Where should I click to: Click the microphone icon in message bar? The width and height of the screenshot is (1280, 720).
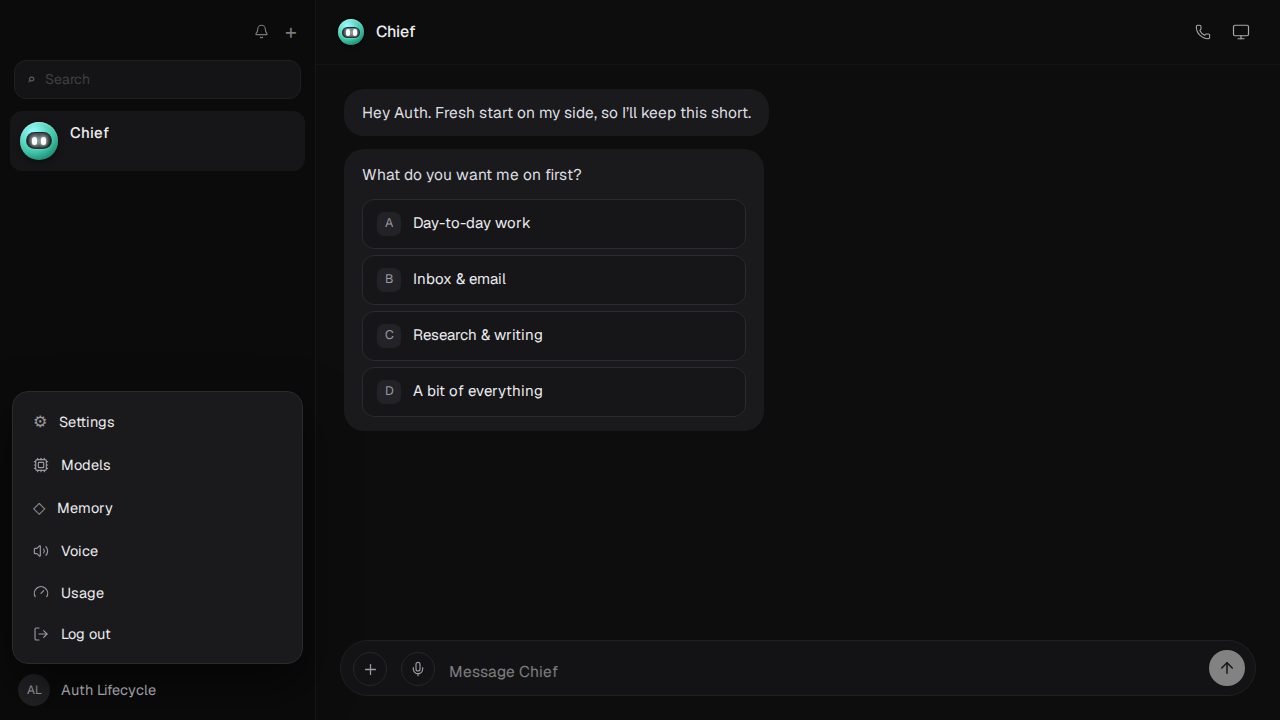(x=418, y=669)
